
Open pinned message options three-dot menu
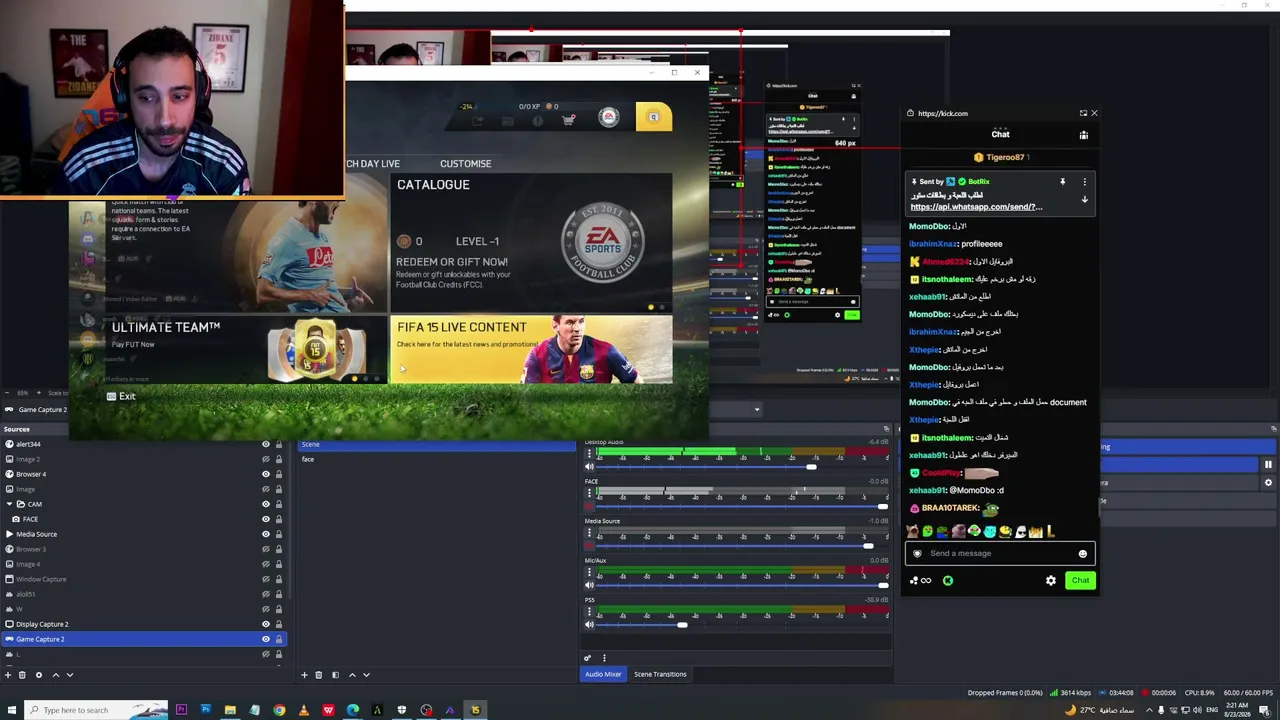pyautogui.click(x=1084, y=182)
